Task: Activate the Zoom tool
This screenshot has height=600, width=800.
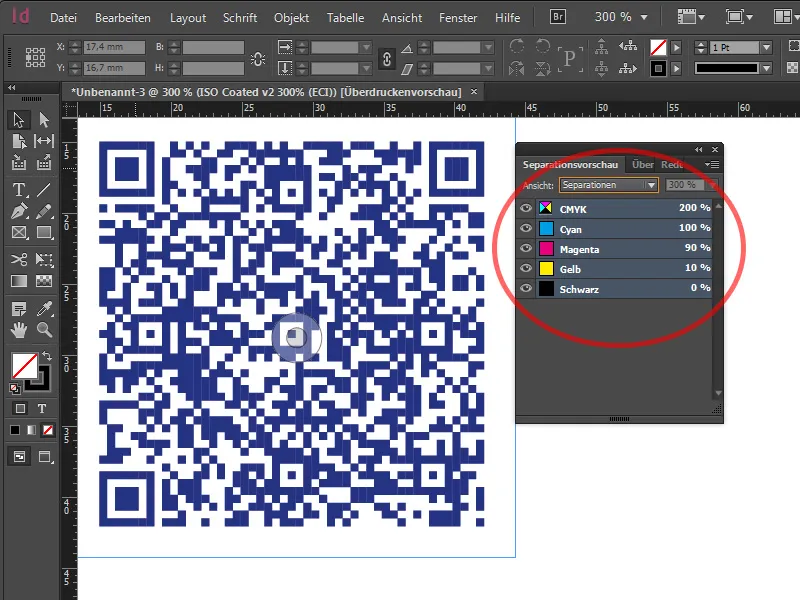Action: tap(42, 328)
